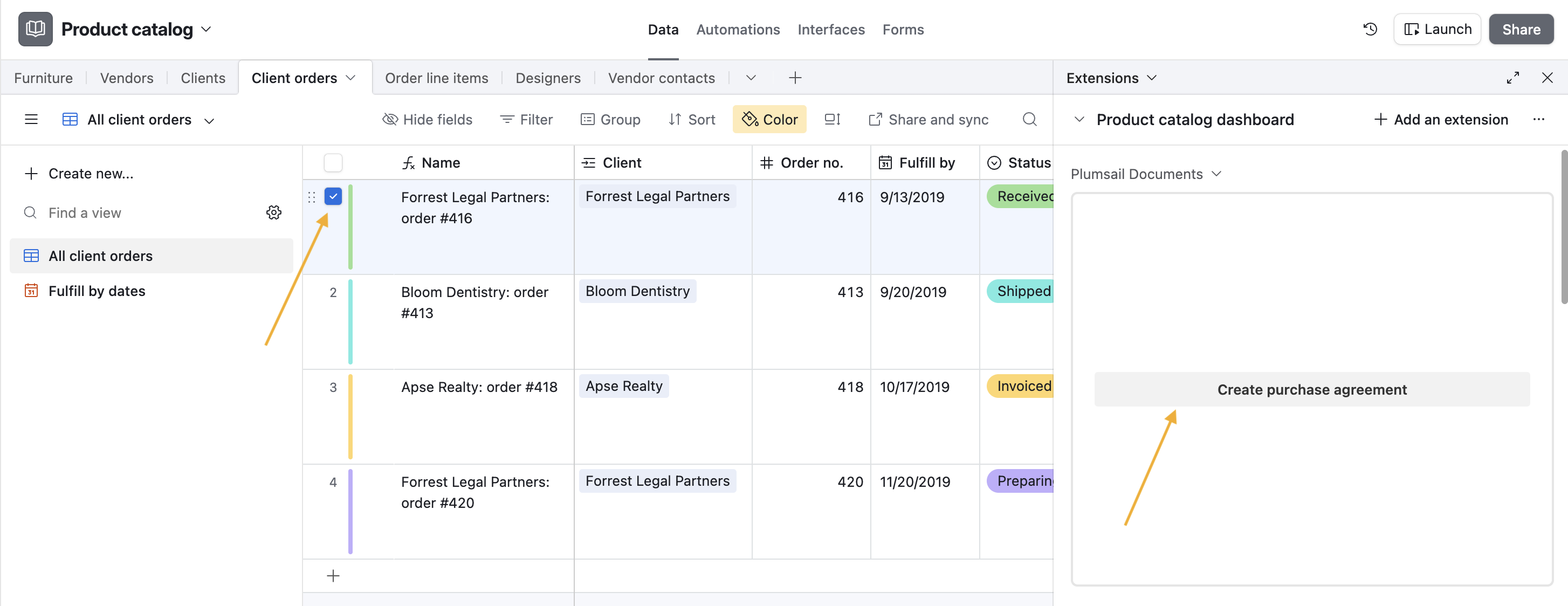Open the Sort options

point(692,119)
